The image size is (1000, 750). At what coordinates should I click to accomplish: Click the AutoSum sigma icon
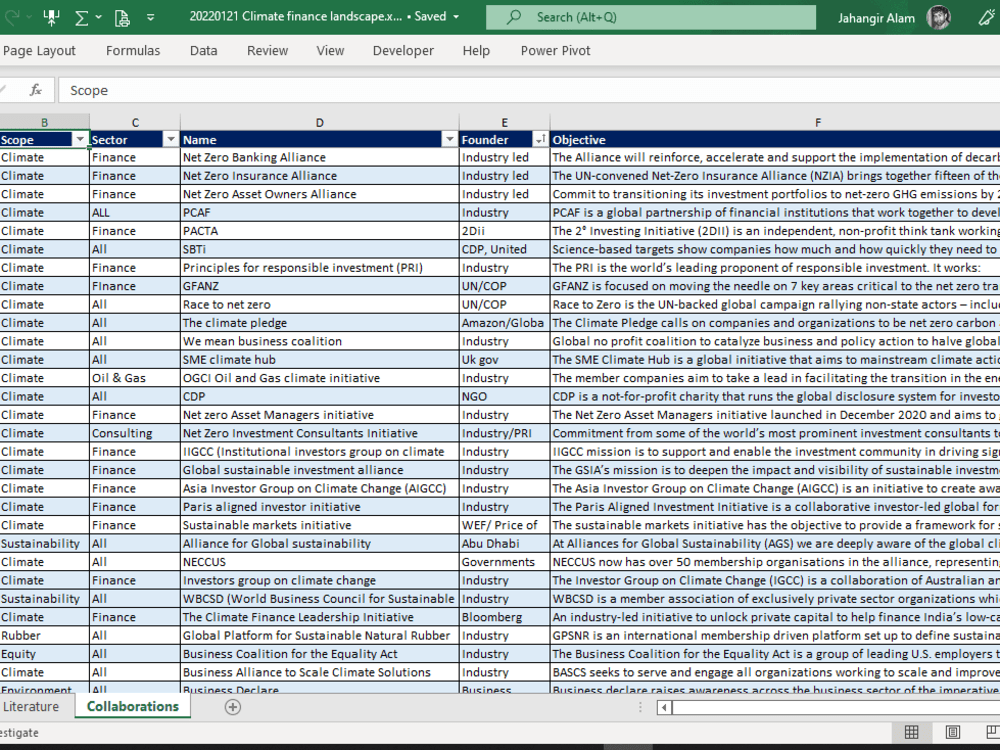point(82,17)
